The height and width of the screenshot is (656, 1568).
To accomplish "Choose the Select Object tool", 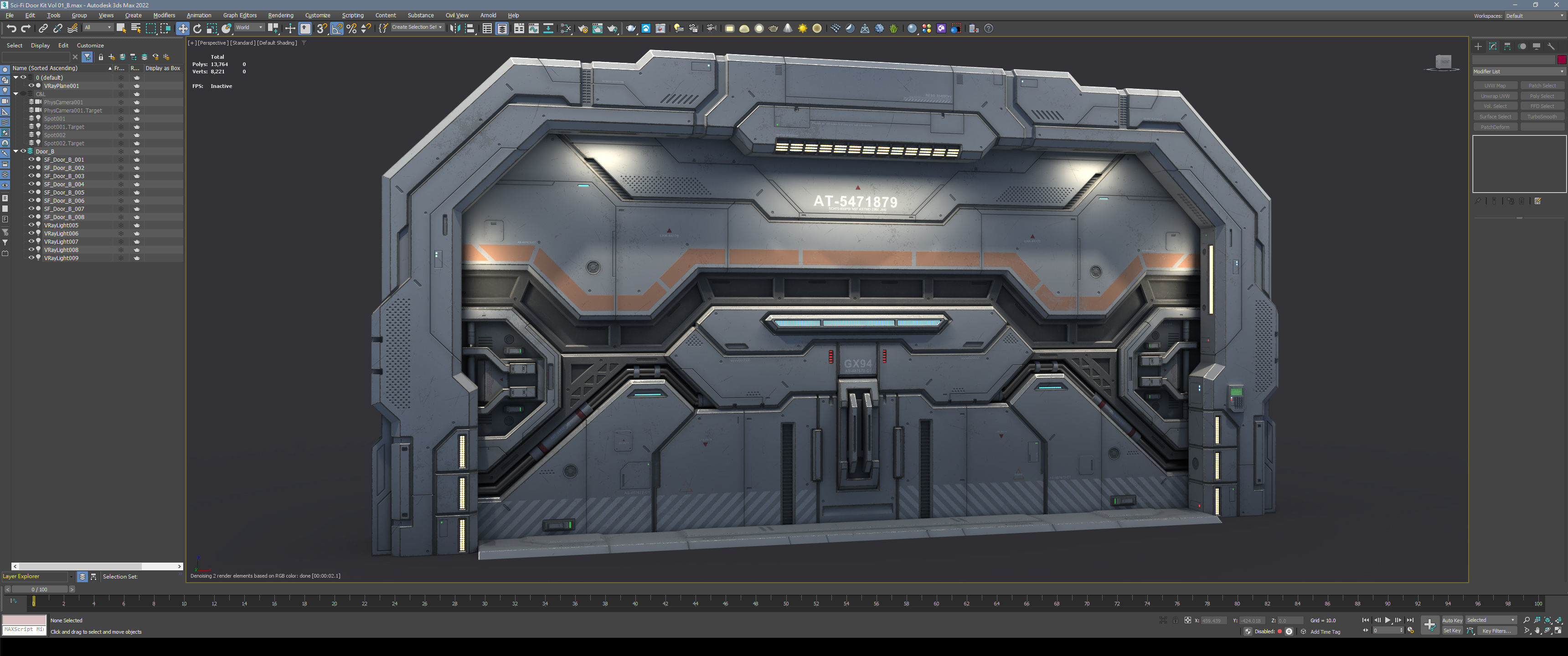I will pos(121,28).
